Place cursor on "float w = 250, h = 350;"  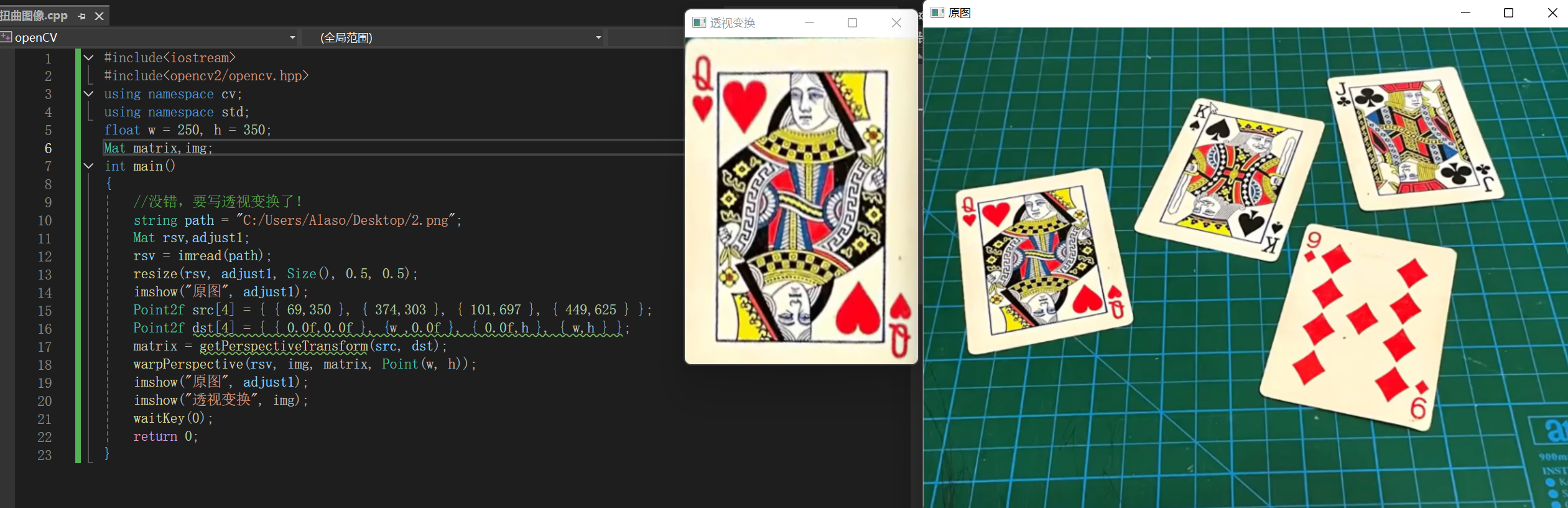pyautogui.click(x=187, y=130)
